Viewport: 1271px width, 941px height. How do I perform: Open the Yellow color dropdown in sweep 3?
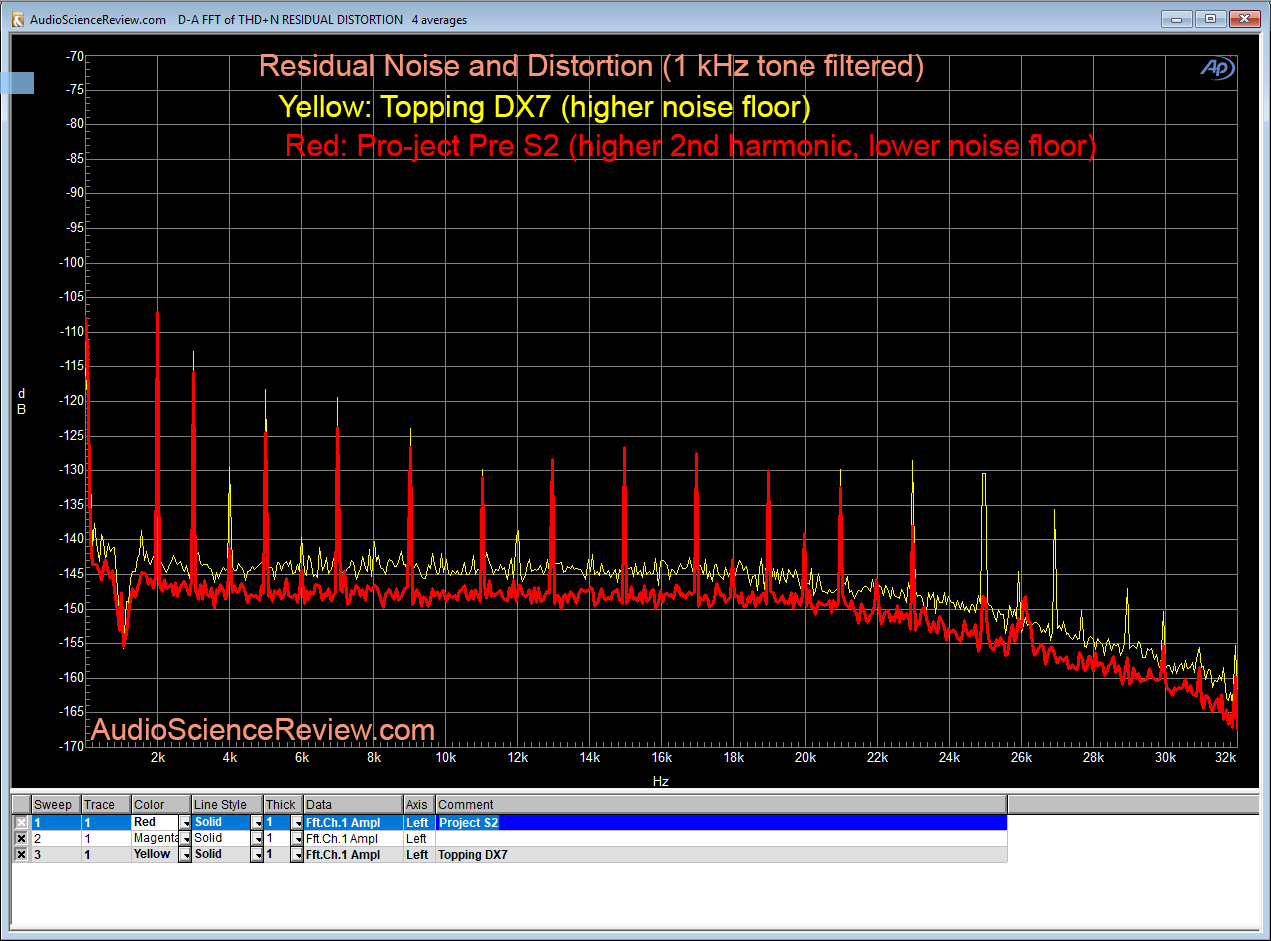tap(185, 854)
